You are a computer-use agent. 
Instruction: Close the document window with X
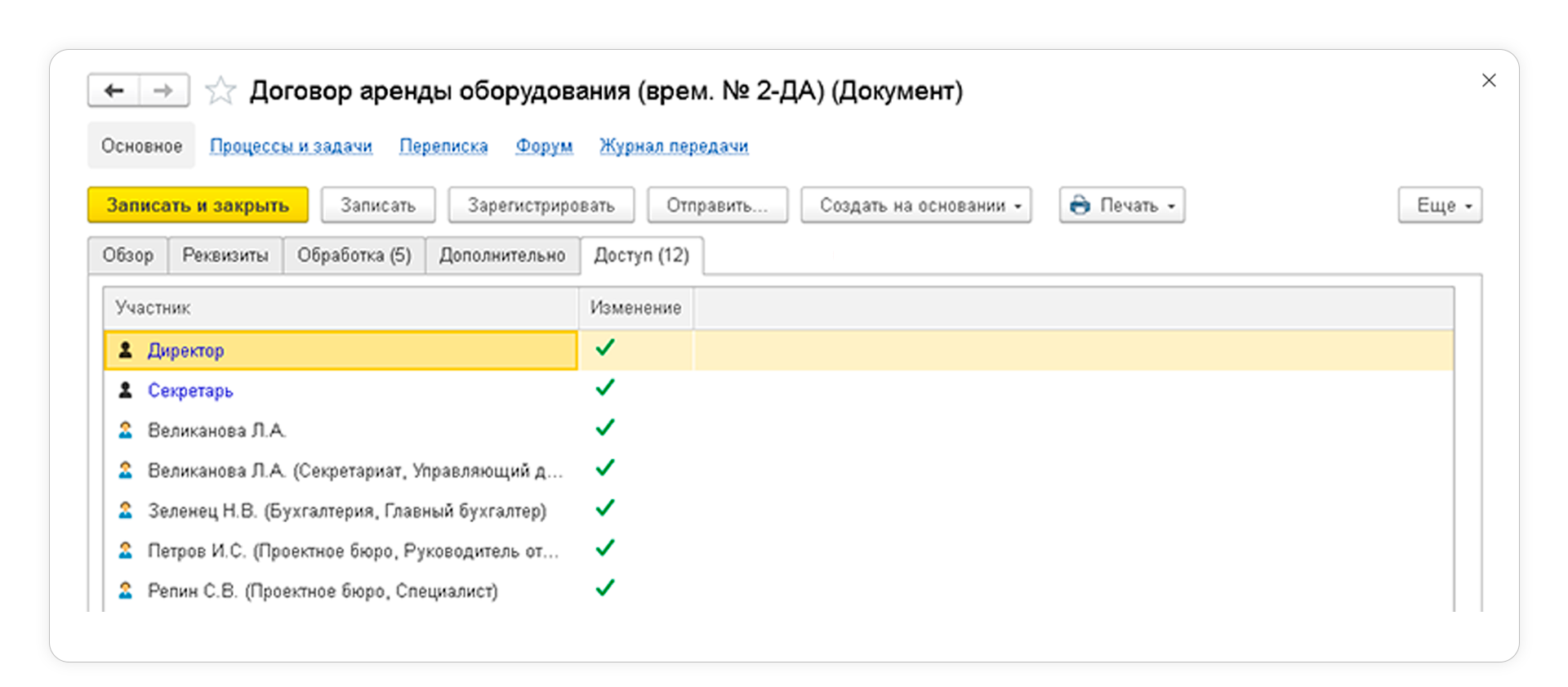pyautogui.click(x=1489, y=80)
